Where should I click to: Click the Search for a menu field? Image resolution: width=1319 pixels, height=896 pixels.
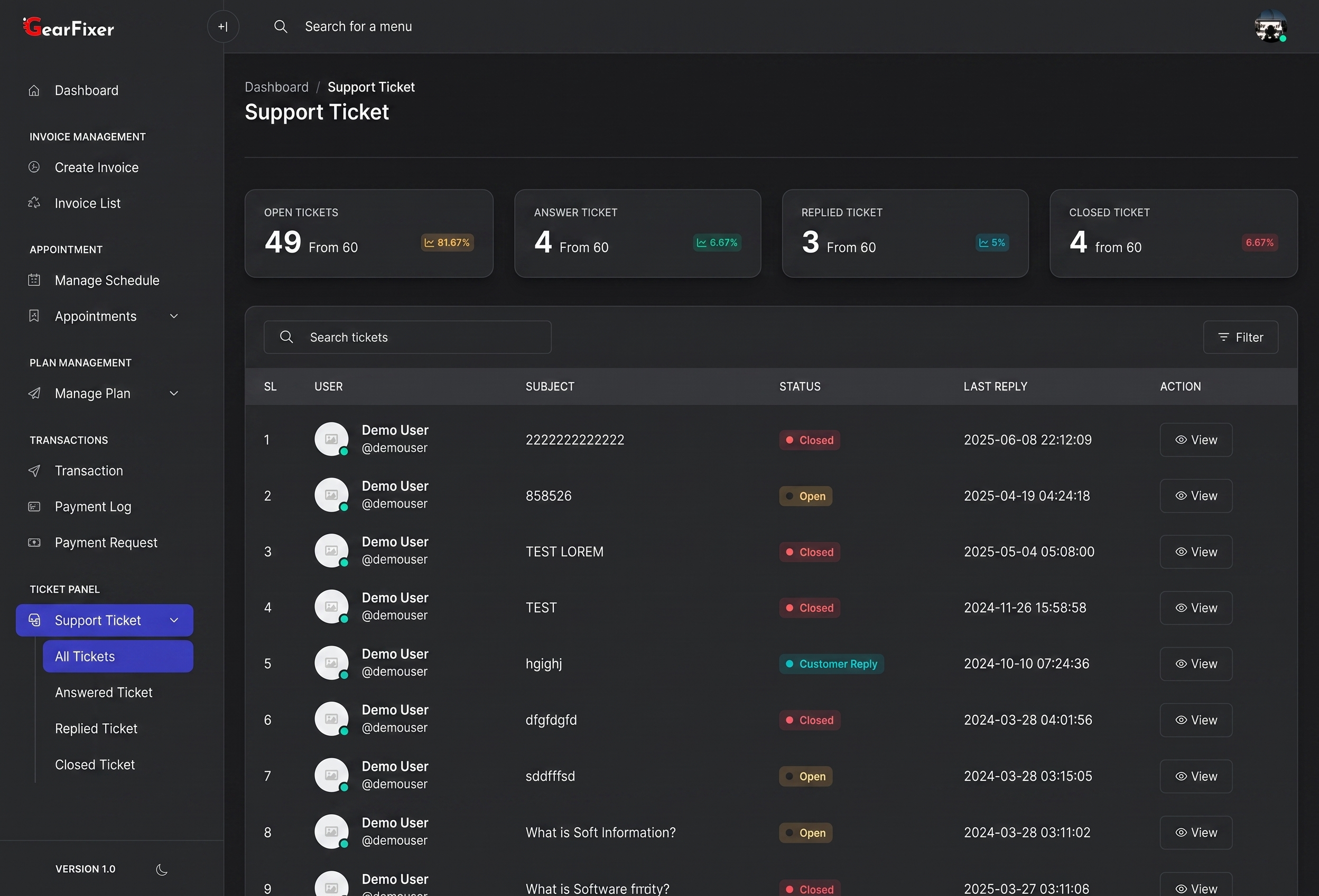tap(358, 26)
